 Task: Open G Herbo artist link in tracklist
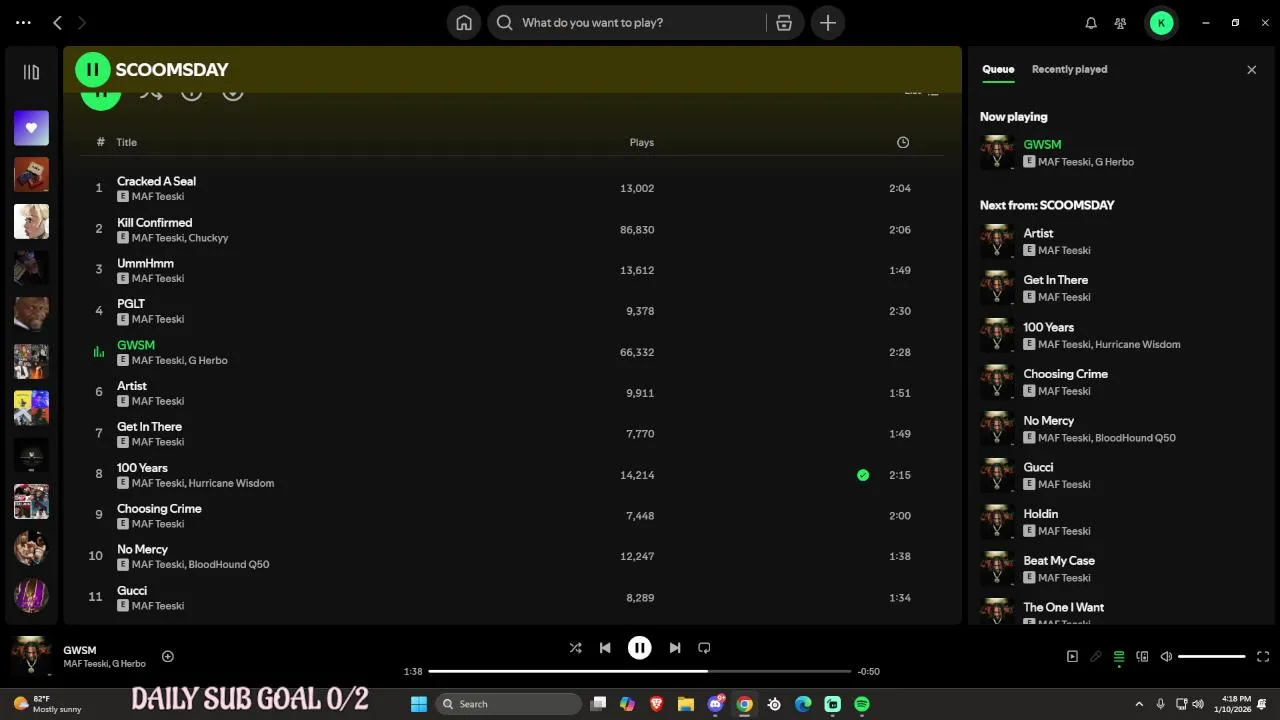click(x=208, y=360)
